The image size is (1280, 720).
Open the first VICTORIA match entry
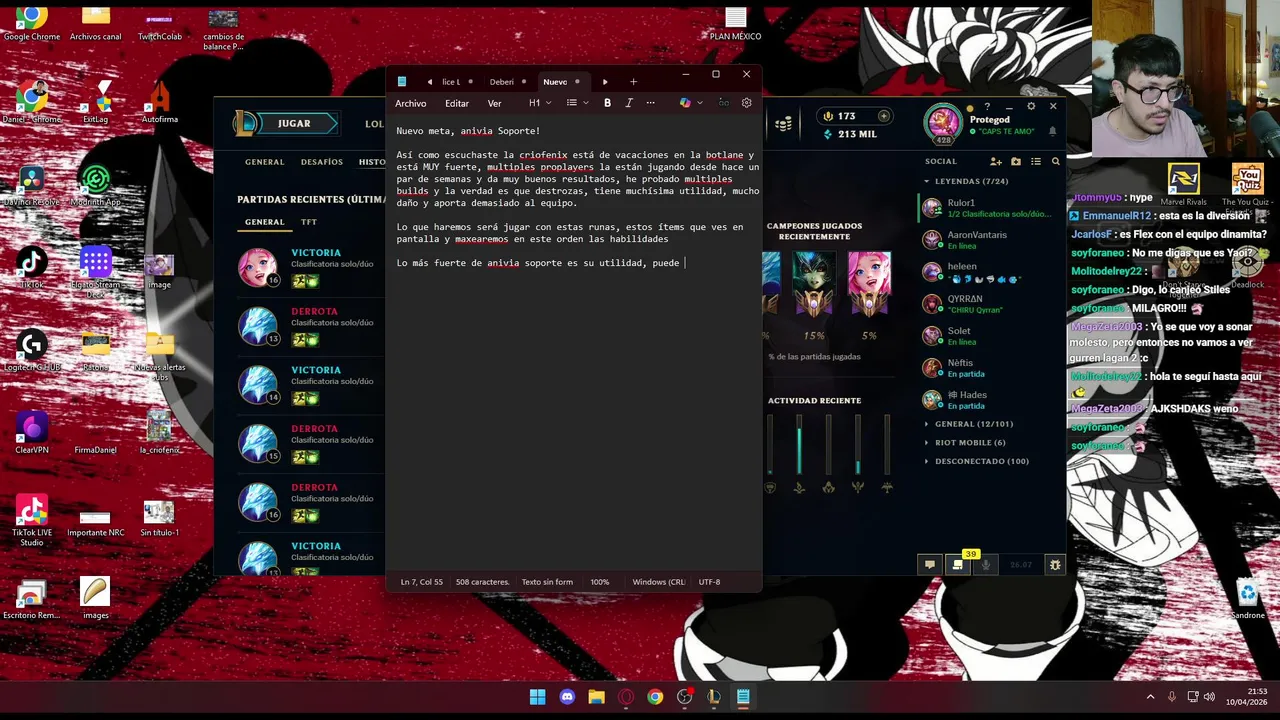click(310, 268)
